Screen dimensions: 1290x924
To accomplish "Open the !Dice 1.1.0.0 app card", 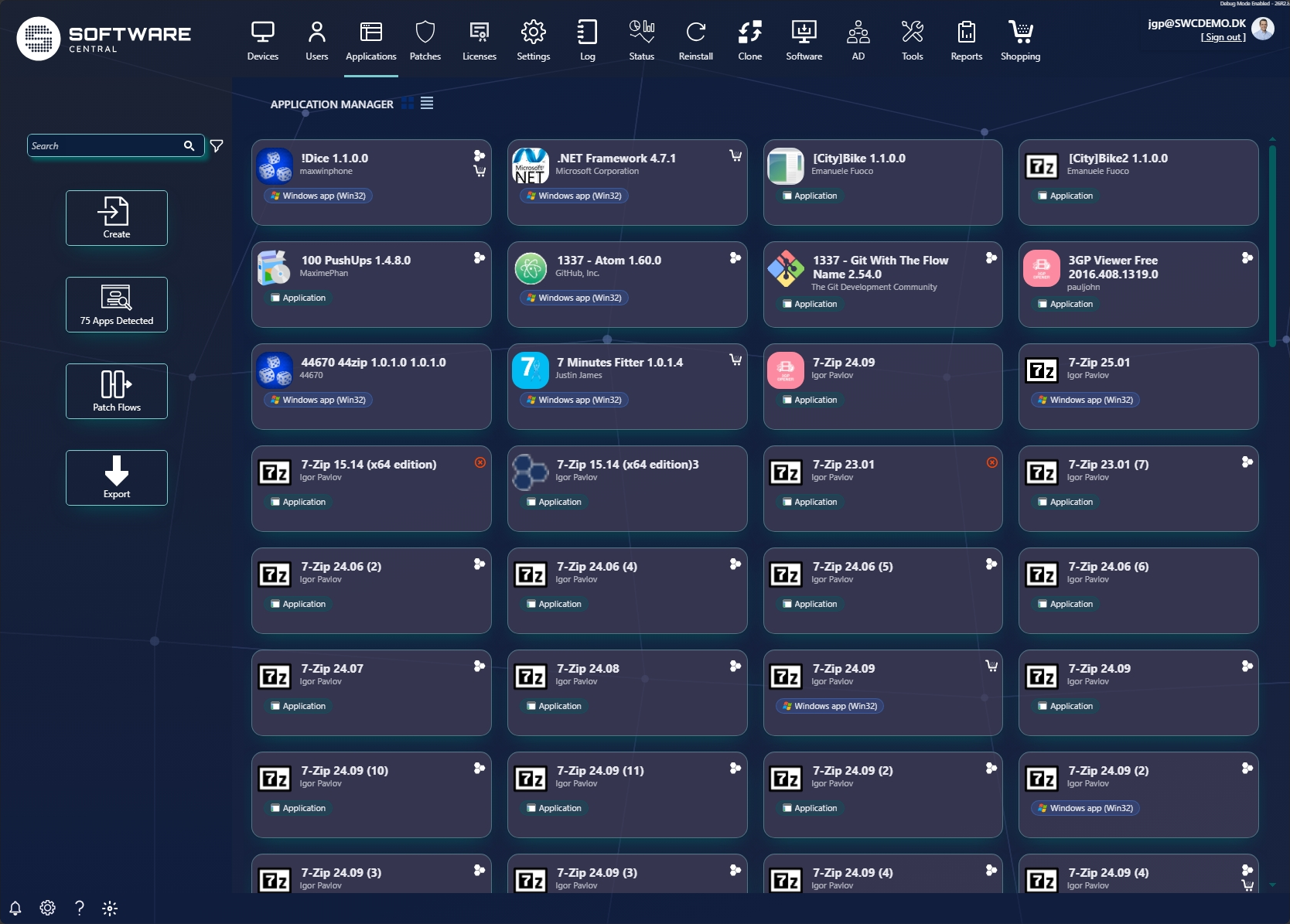I will (x=371, y=182).
